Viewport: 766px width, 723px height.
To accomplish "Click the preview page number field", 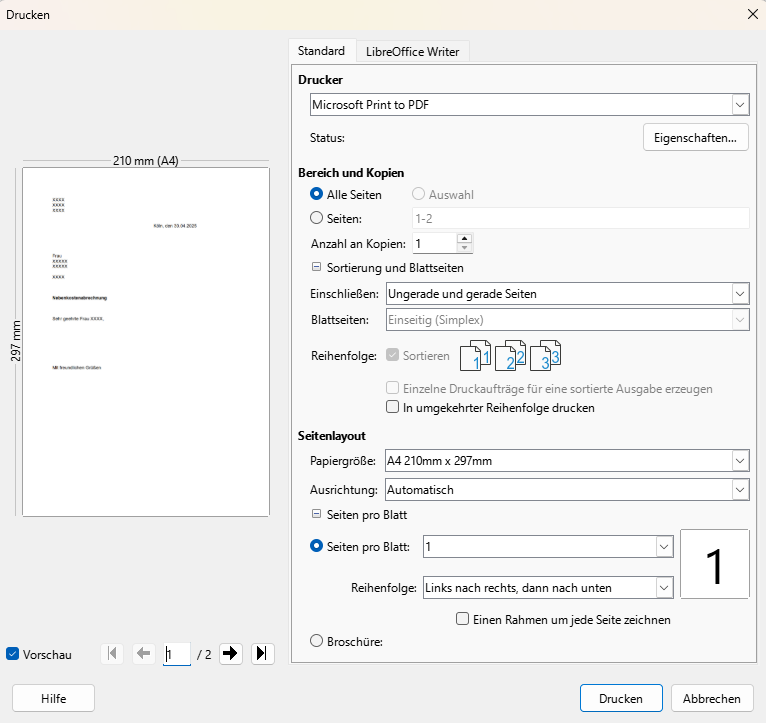I will [x=177, y=654].
